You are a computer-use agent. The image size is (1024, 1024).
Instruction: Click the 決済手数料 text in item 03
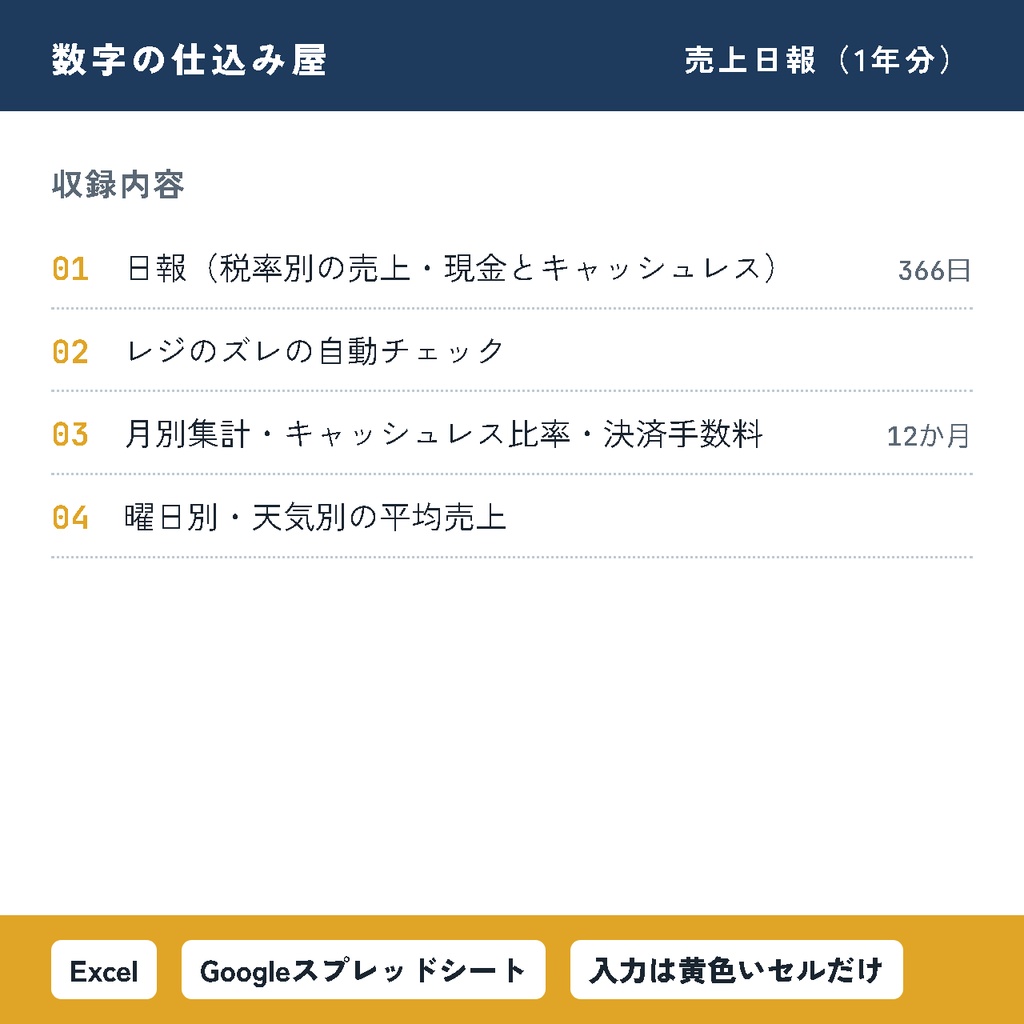click(683, 434)
